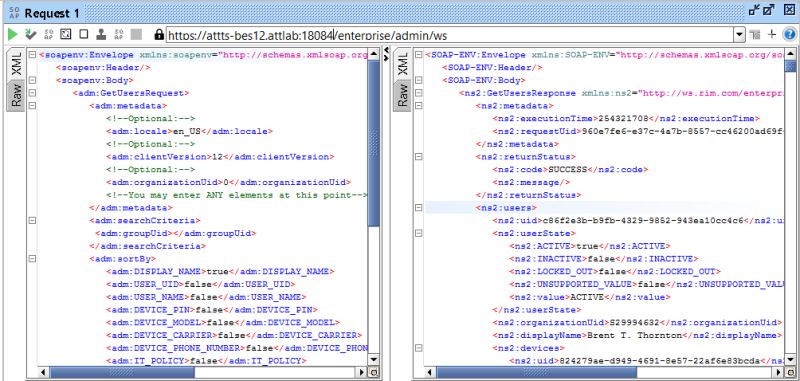
Task: Click the blue recreate request icon
Action: tap(66, 35)
